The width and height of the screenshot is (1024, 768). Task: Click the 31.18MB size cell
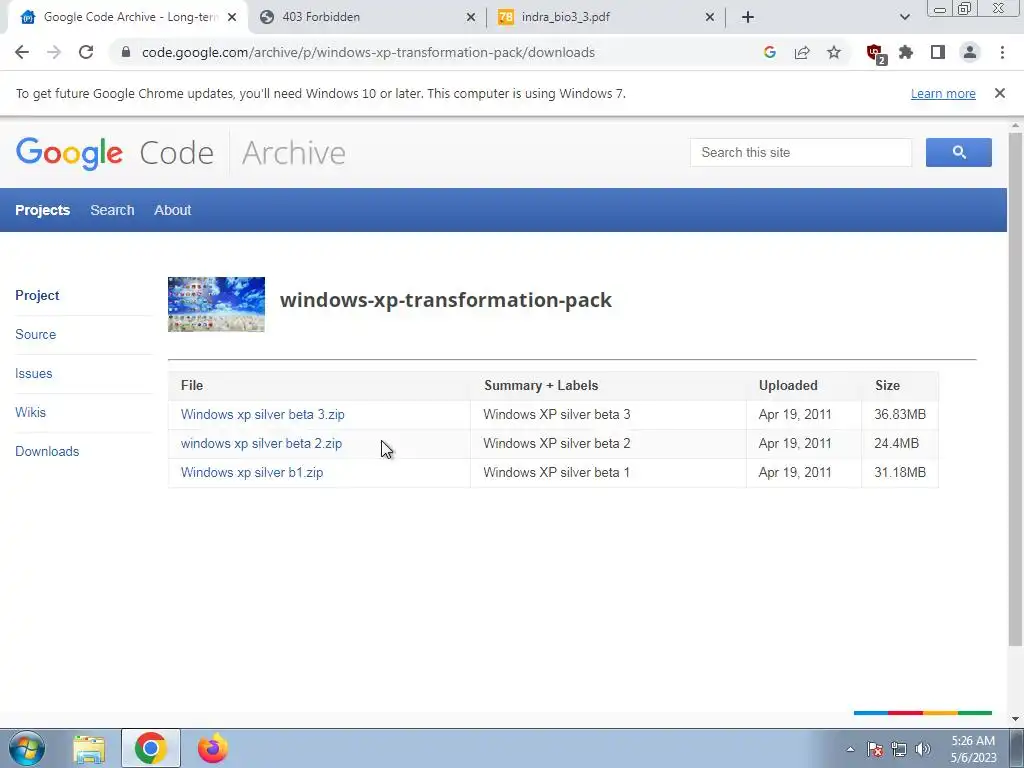point(900,472)
